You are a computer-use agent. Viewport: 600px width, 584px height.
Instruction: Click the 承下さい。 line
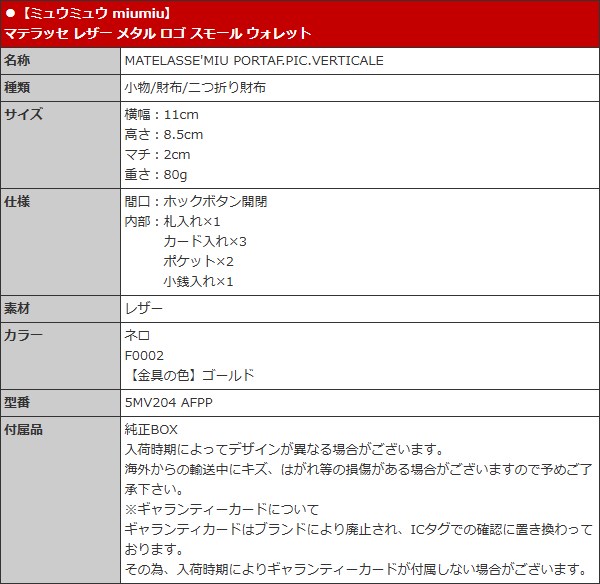click(154, 490)
